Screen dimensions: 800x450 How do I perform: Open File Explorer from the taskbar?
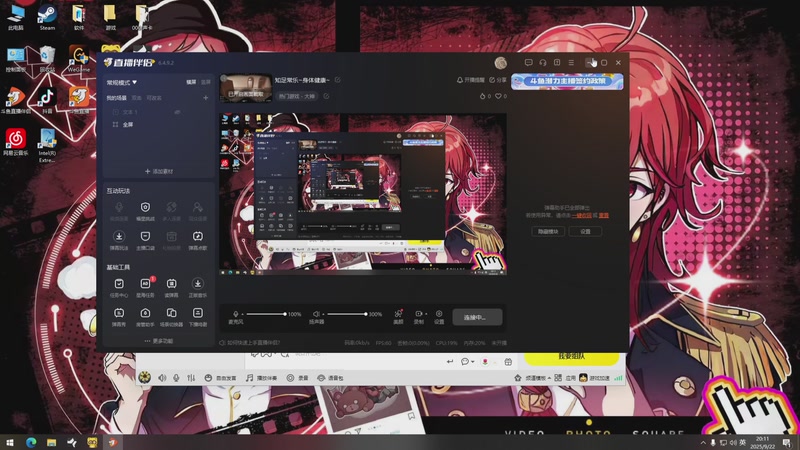tap(52, 442)
